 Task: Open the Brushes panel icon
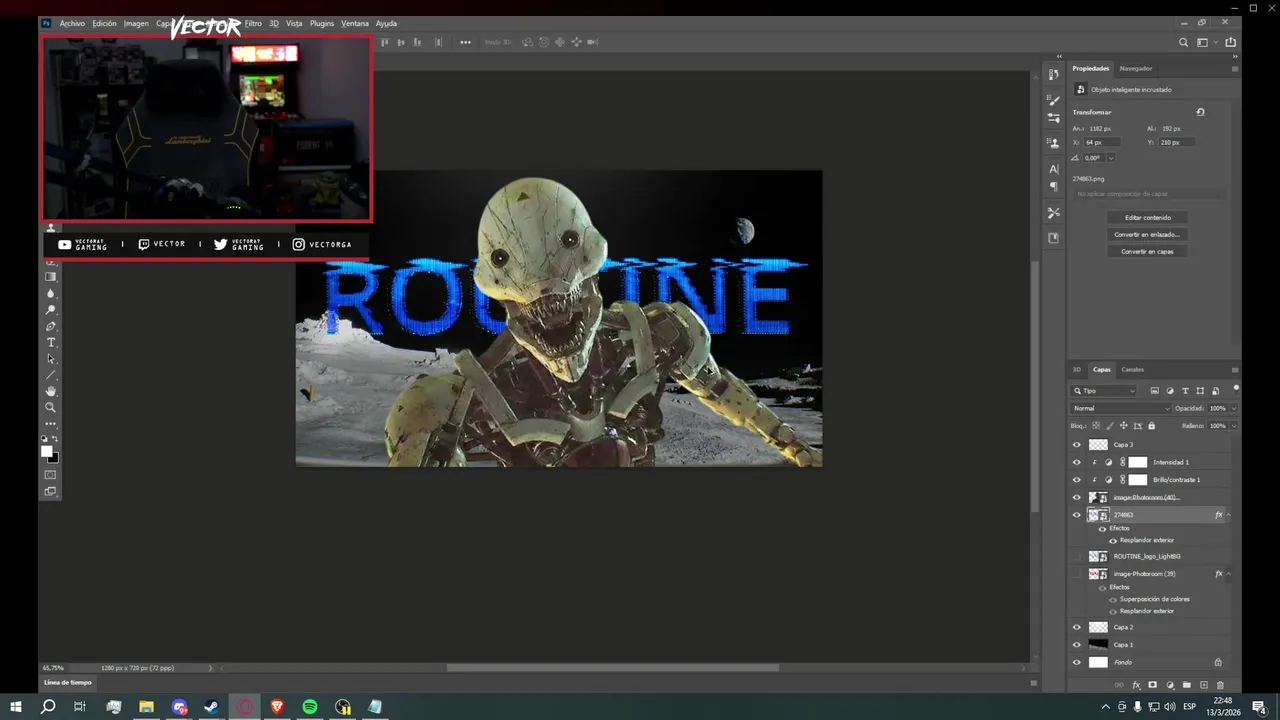tap(1053, 100)
